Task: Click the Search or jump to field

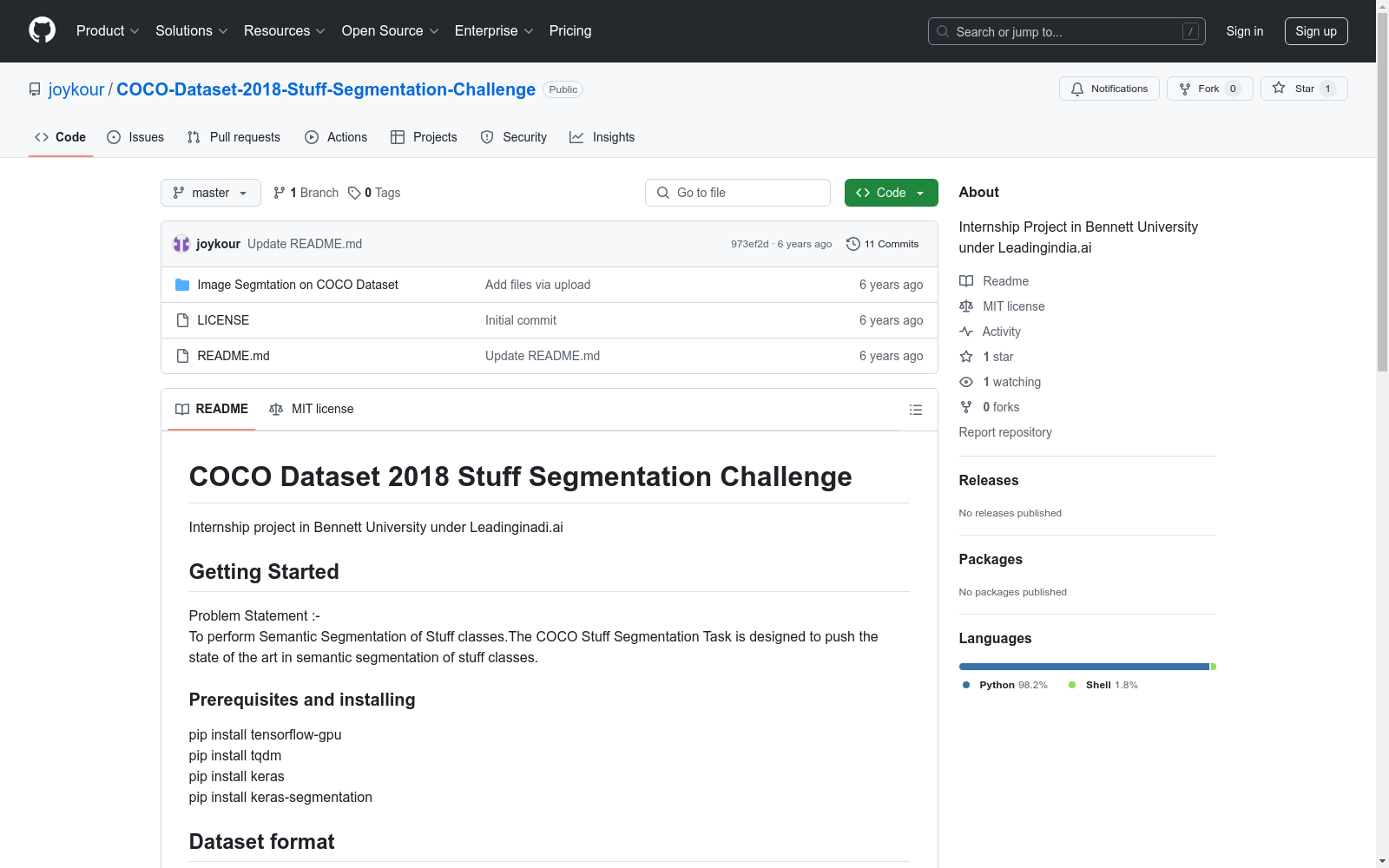Action: [1067, 31]
